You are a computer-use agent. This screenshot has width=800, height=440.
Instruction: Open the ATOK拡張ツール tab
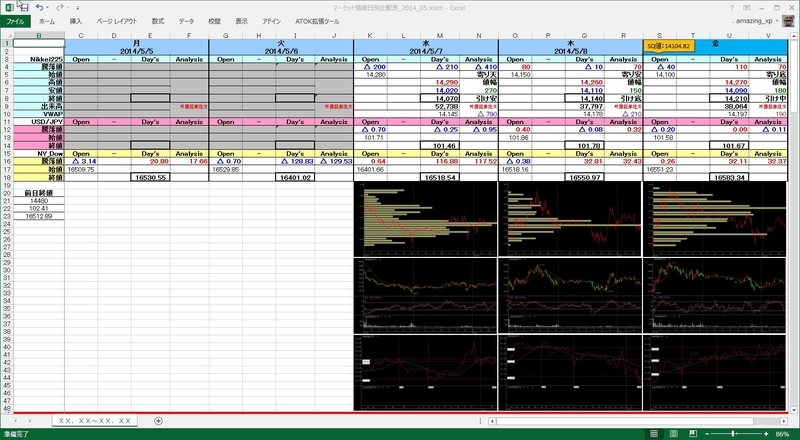(317, 21)
